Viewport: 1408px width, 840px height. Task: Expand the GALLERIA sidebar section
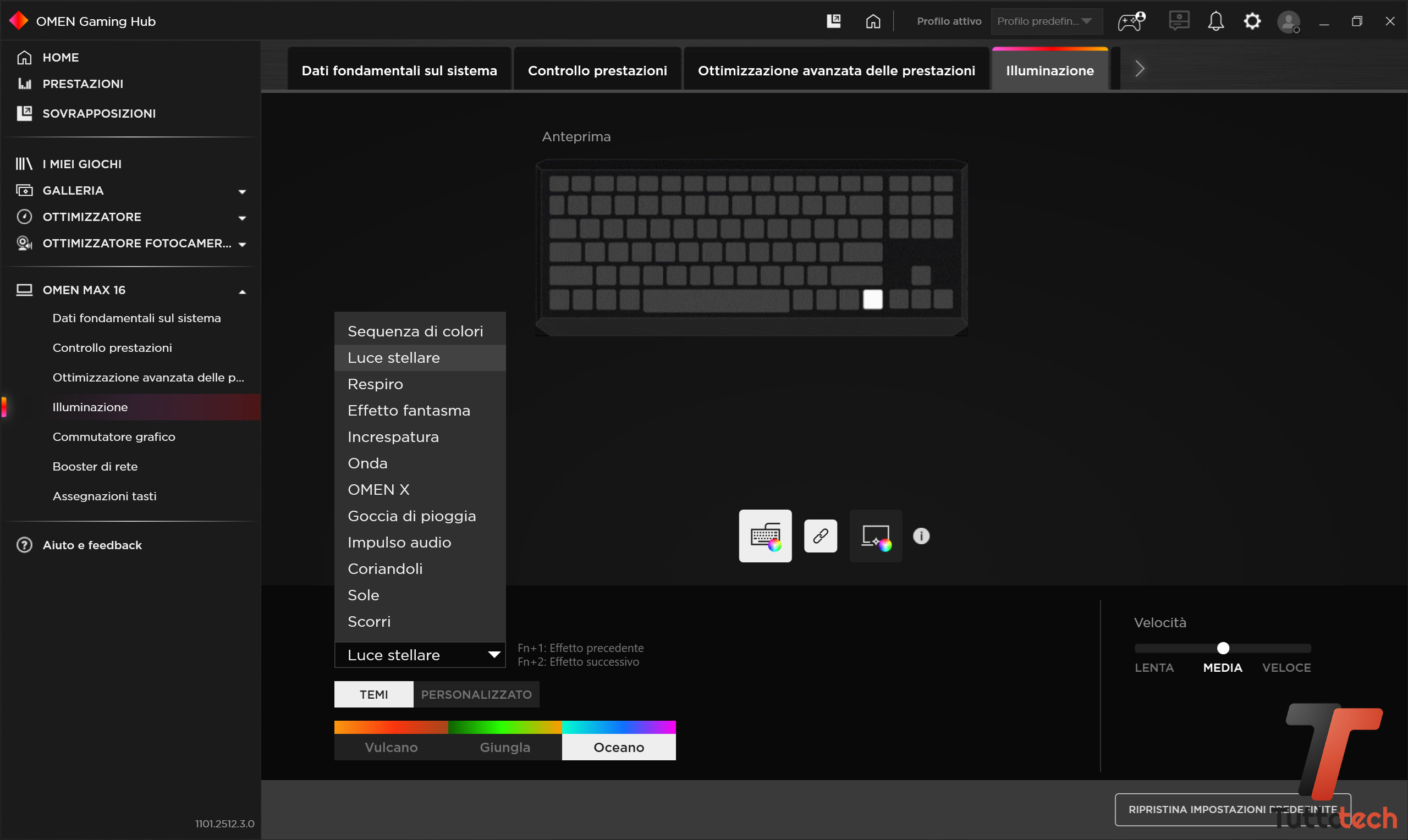(243, 191)
